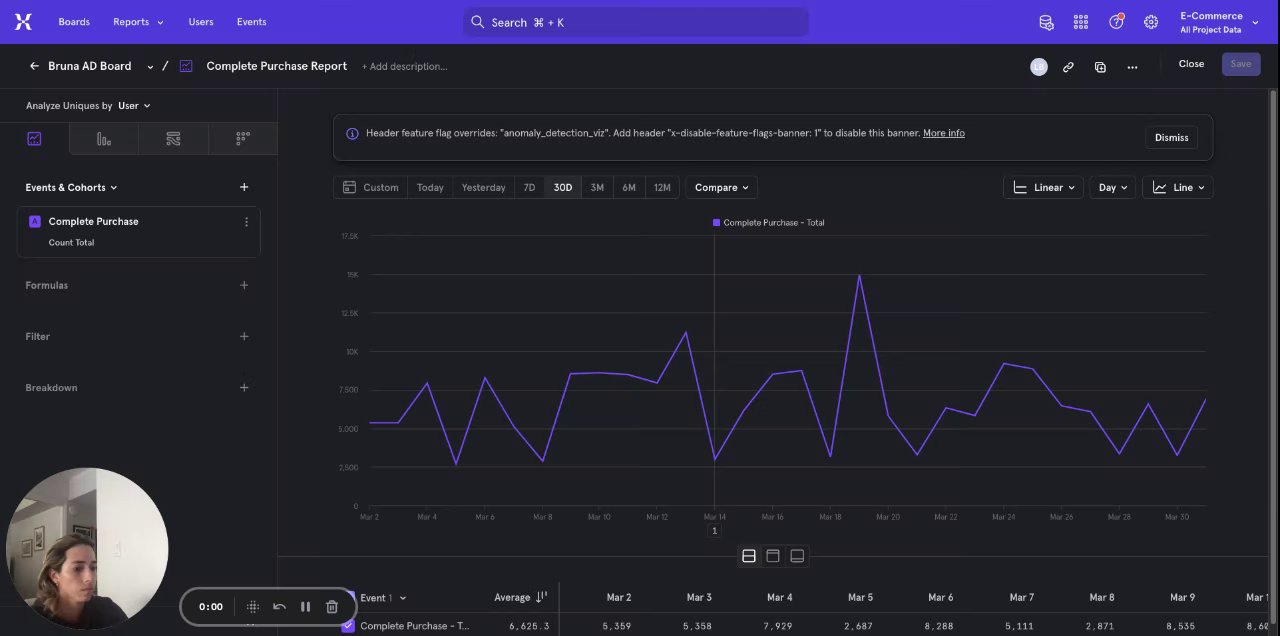The width and height of the screenshot is (1280, 636).
Task: Click the Search input field
Action: tap(636, 22)
